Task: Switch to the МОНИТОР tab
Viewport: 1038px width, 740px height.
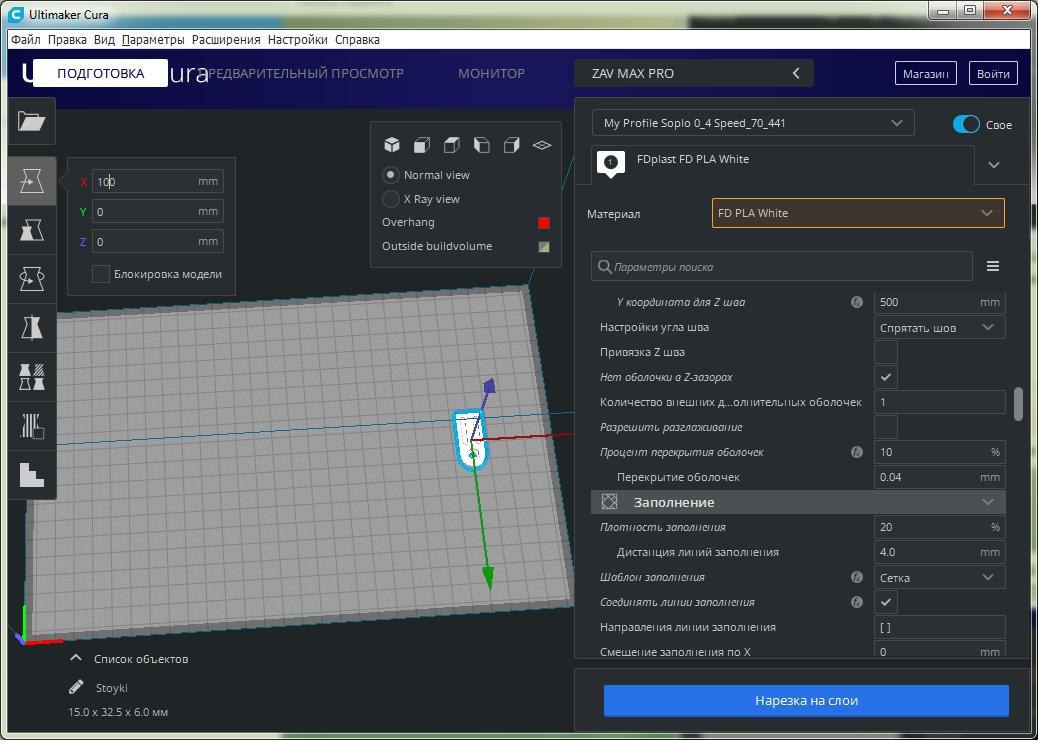Action: click(x=491, y=73)
